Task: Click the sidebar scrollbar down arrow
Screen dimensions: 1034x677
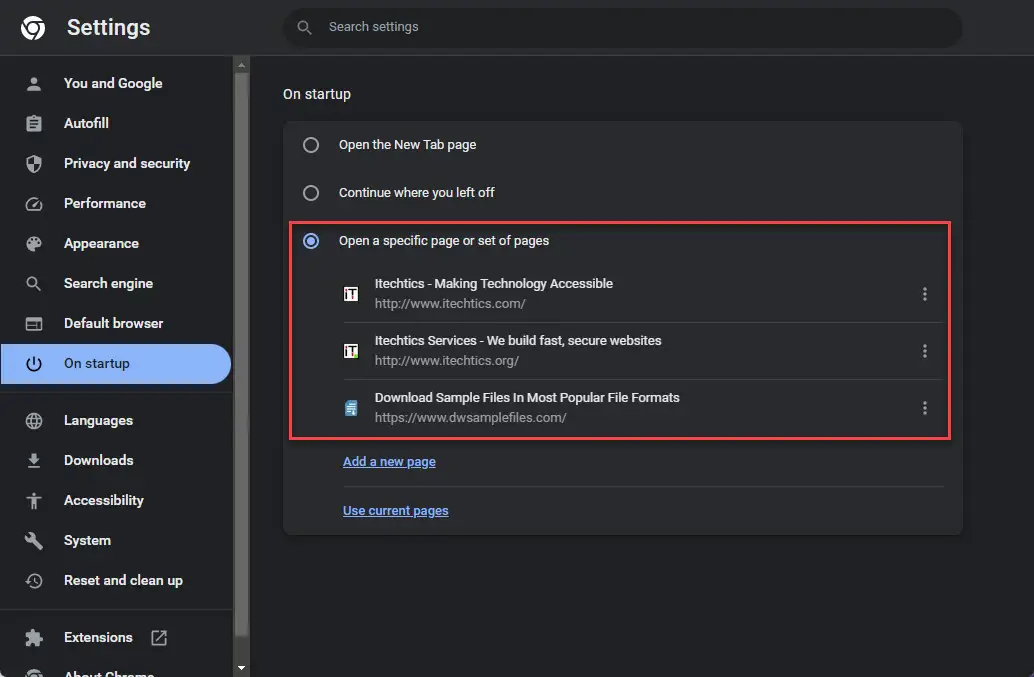Action: [x=241, y=668]
